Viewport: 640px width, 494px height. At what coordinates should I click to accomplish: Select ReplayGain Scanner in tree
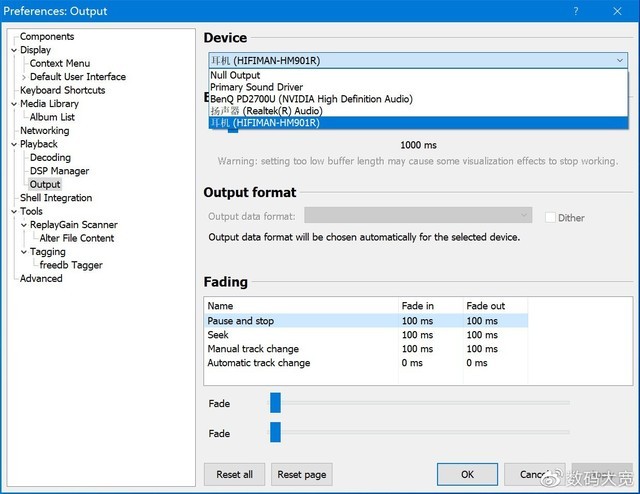click(x=73, y=225)
